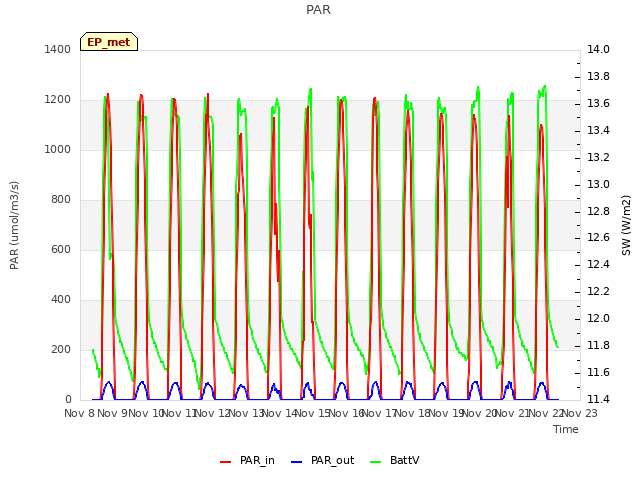The width and height of the screenshot is (640, 480).
Task: Click the 600 left axis tick label
Action: (x=61, y=249)
